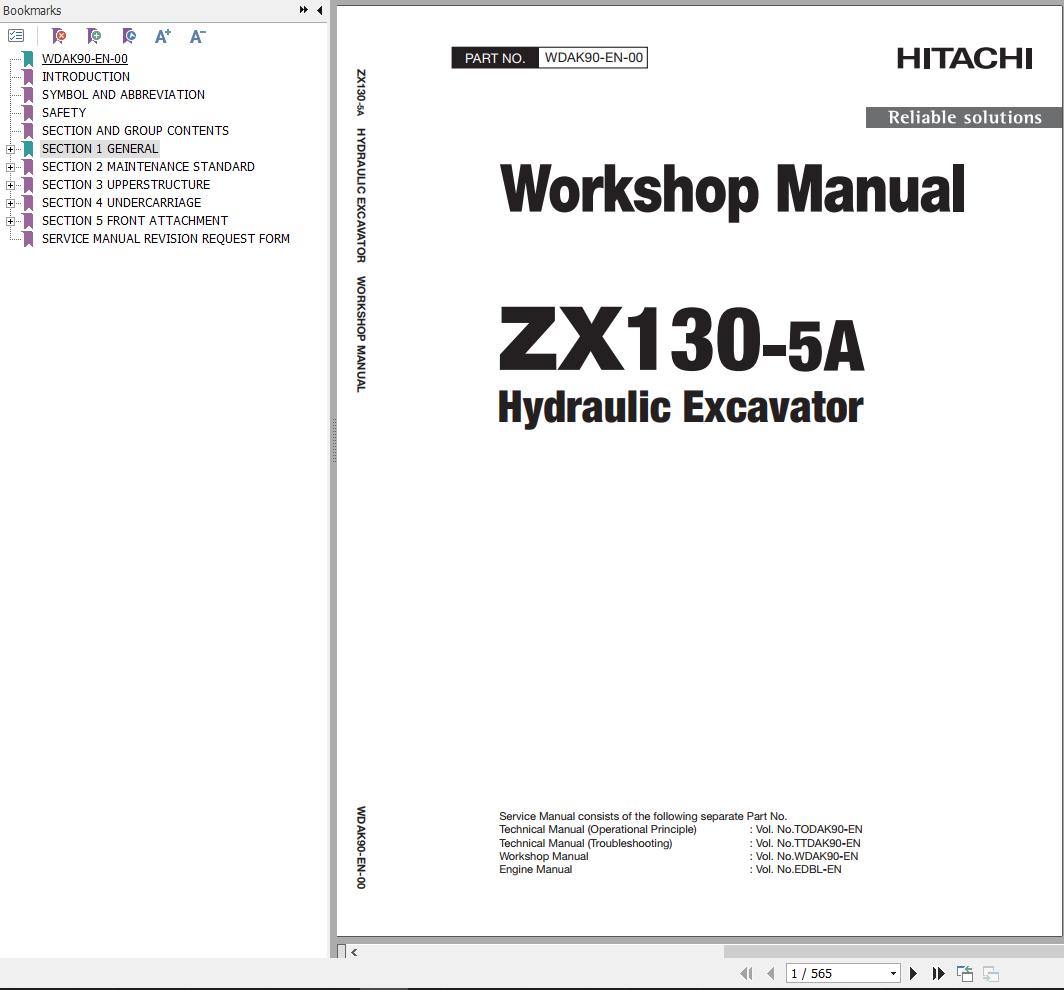Click the bookmark icon beside SAFETY
The height and width of the screenshot is (990, 1064).
point(28,113)
